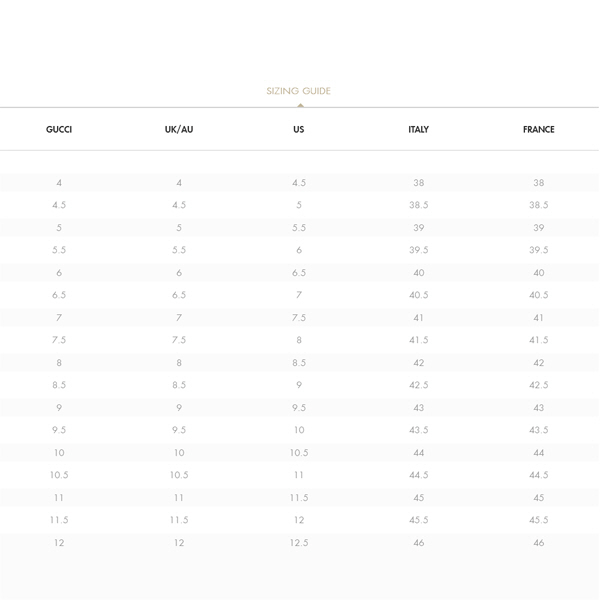Select Gucci size 8 cell
Screen dimensions: 600x600
[59, 363]
